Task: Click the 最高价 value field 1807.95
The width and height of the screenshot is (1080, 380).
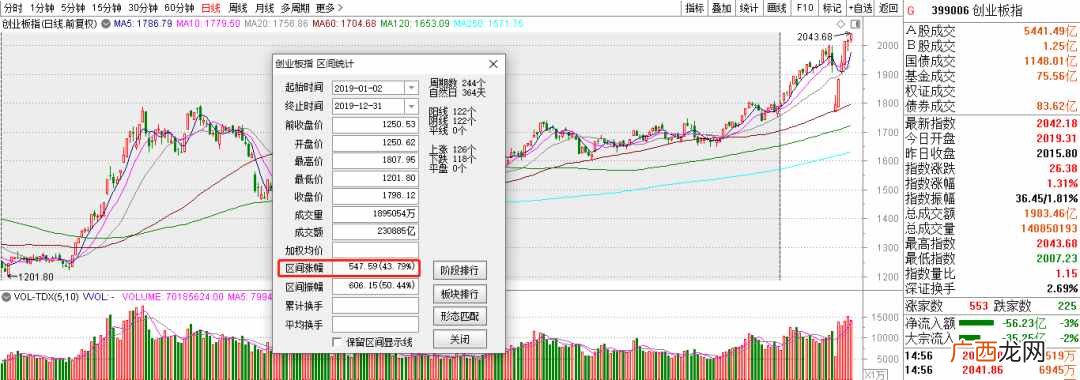Action: pyautogui.click(x=375, y=160)
